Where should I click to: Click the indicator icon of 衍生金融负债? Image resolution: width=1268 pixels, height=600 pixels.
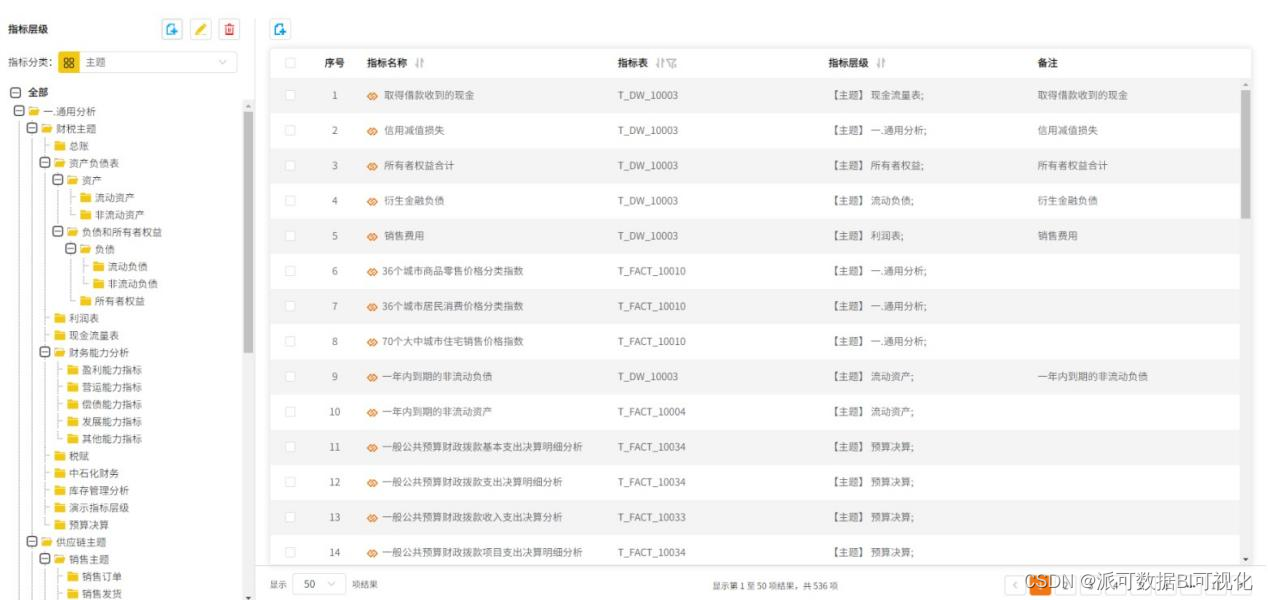pyautogui.click(x=372, y=201)
